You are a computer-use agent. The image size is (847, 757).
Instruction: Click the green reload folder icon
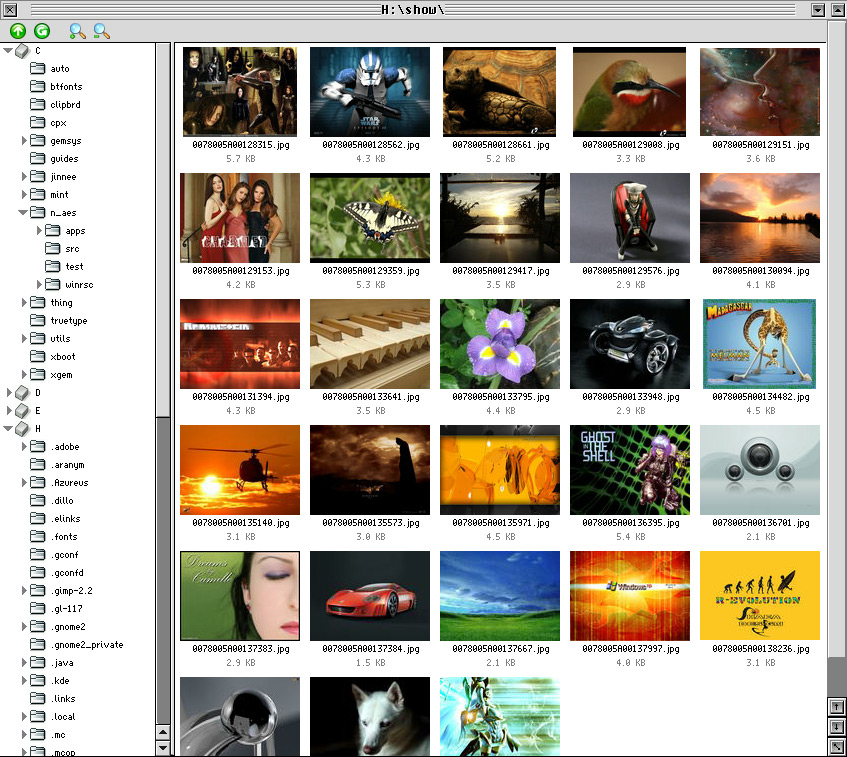pos(41,31)
